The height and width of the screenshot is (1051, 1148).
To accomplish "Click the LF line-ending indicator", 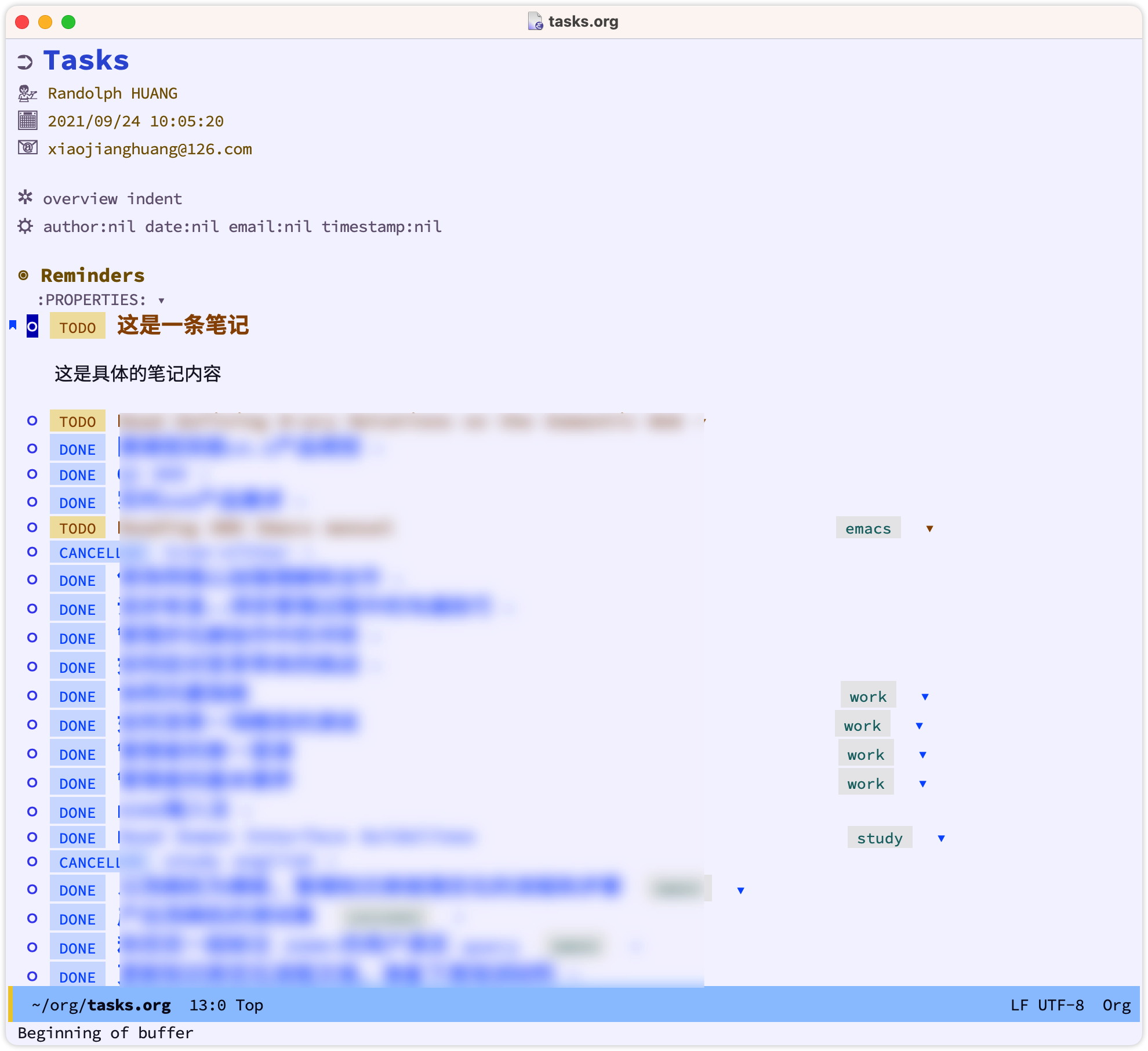I will [x=1019, y=1005].
